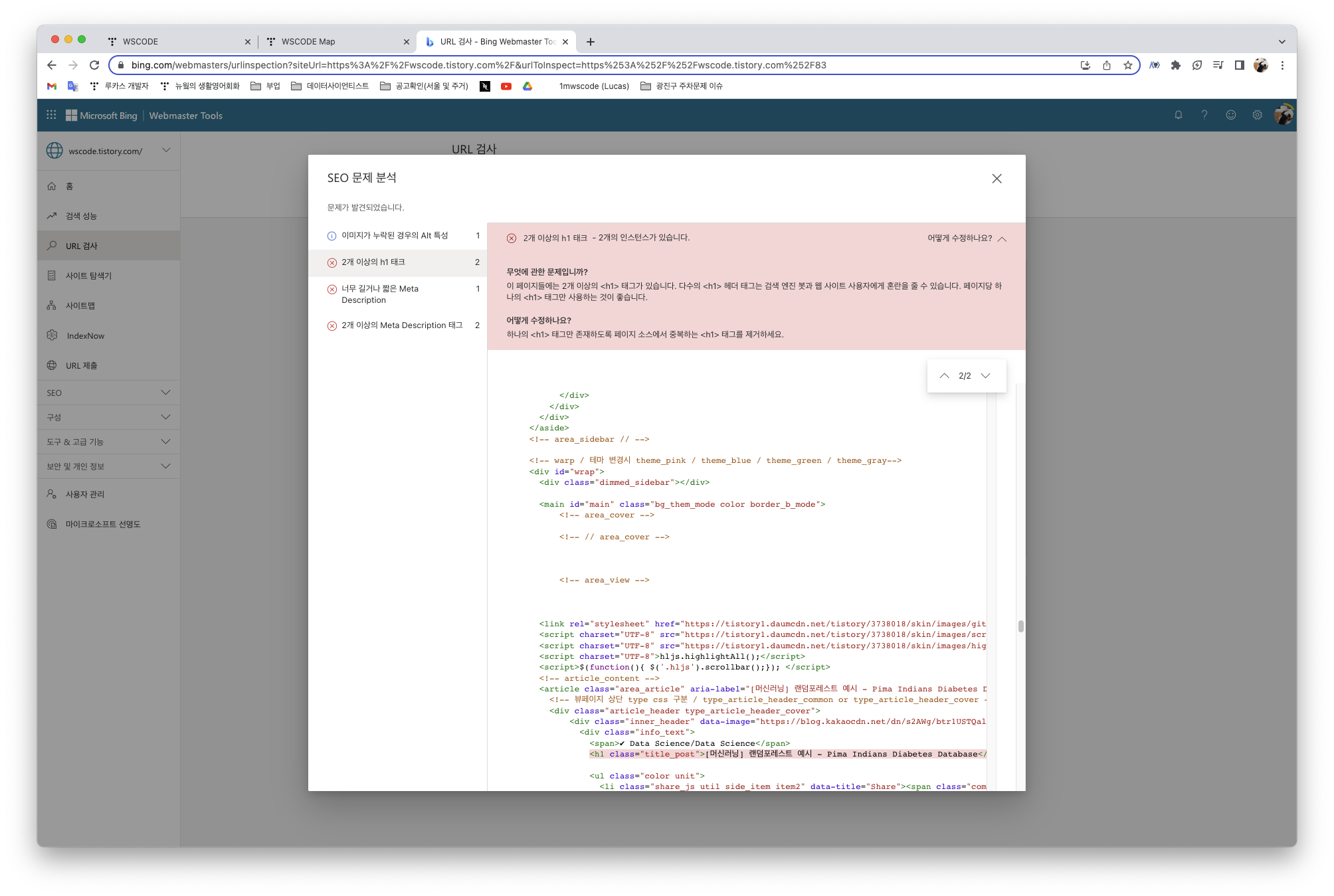Open 사이트맵 in the sidebar
Viewport: 1334px width, 896px height.
(80, 306)
